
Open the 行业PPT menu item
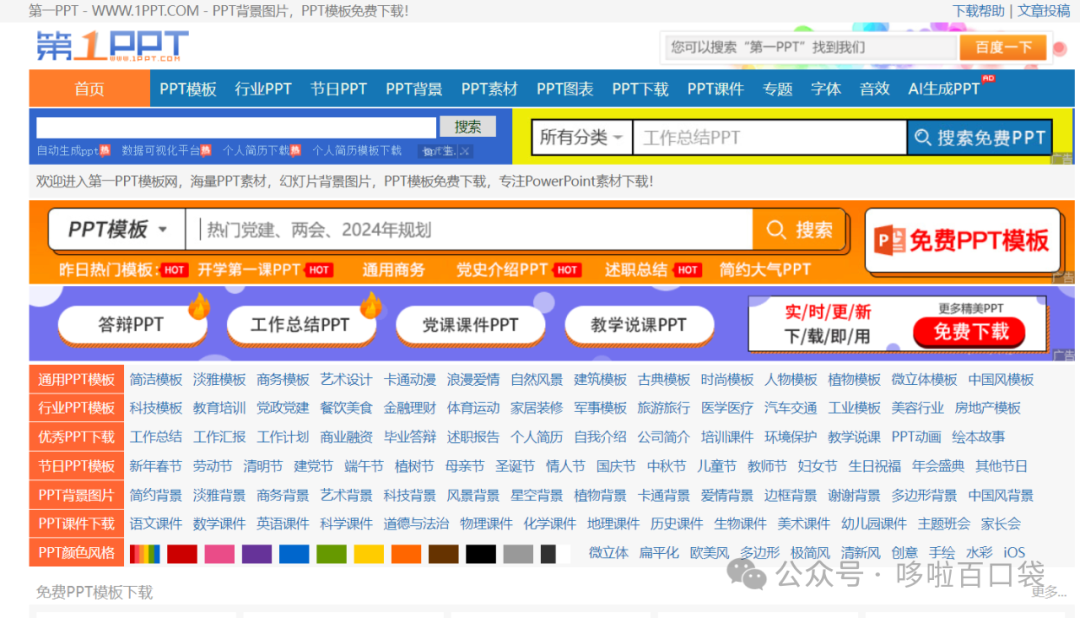[262, 89]
